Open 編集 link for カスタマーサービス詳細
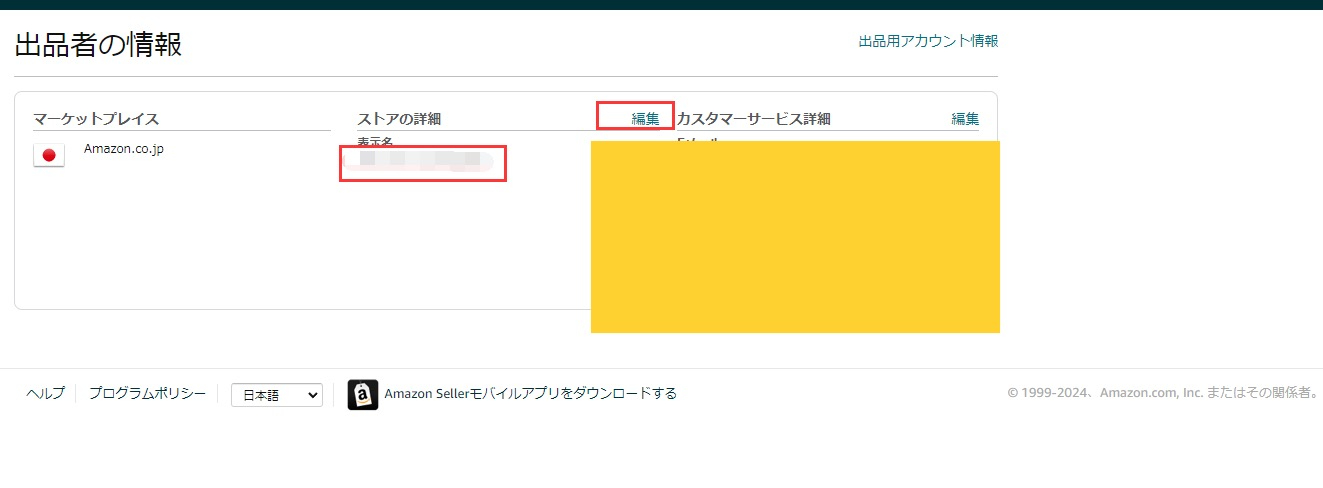Viewport: 1323px width, 488px height. click(964, 118)
